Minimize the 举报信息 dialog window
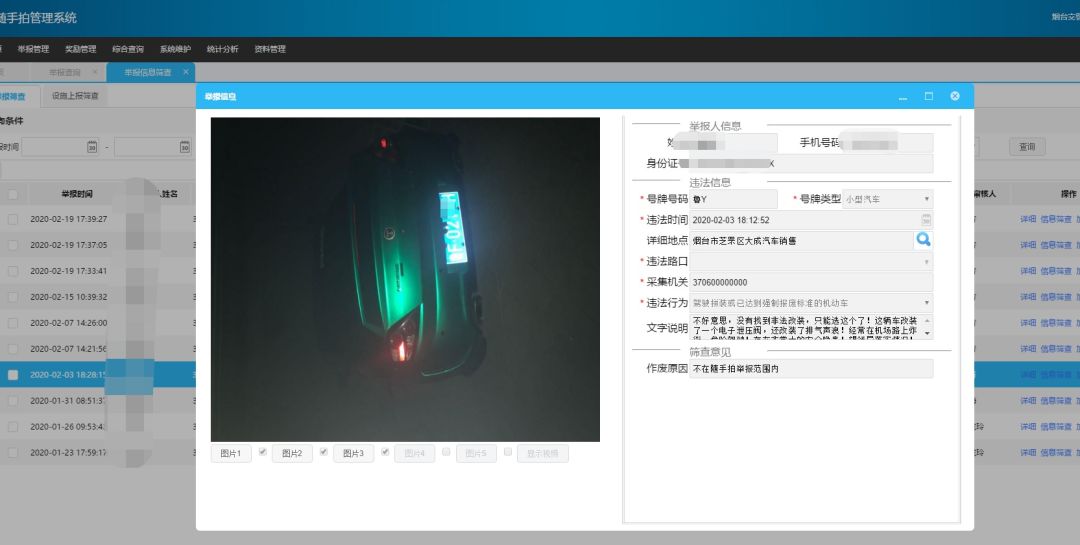This screenshot has height=545, width=1080. pos(903,97)
